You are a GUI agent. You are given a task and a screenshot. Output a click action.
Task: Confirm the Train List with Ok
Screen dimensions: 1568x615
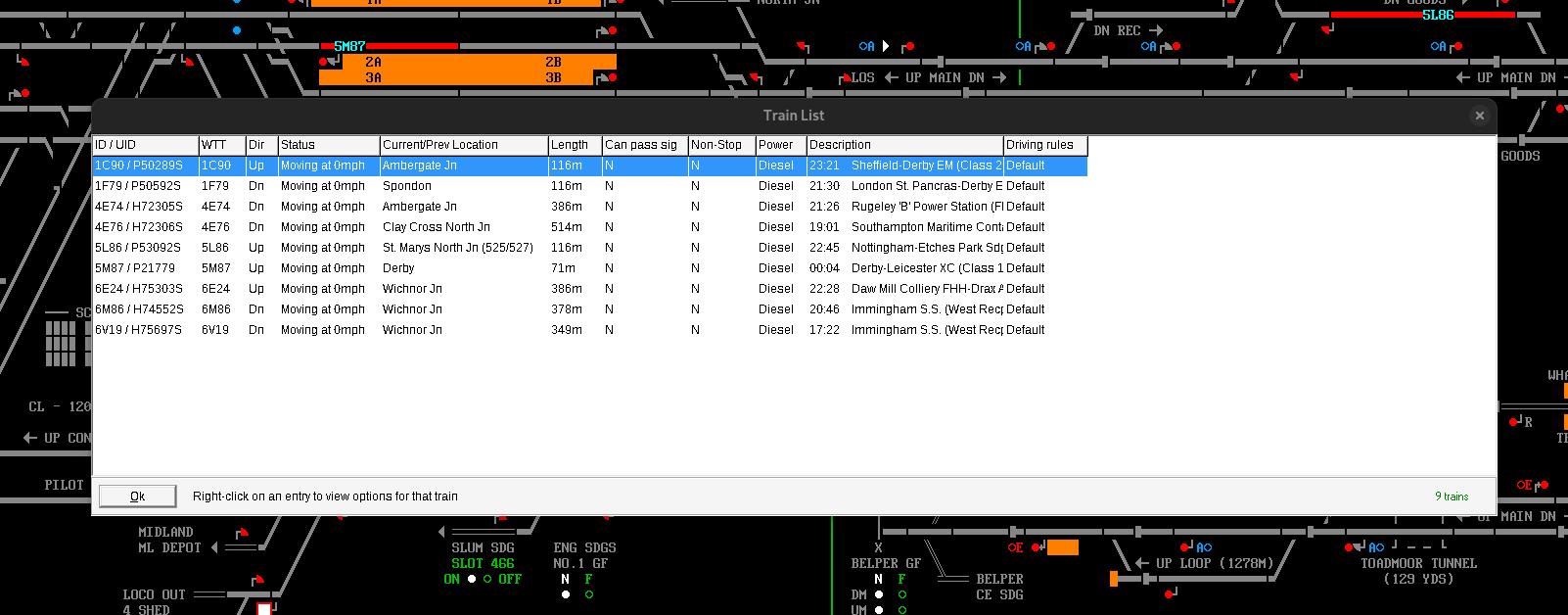pyautogui.click(x=138, y=497)
